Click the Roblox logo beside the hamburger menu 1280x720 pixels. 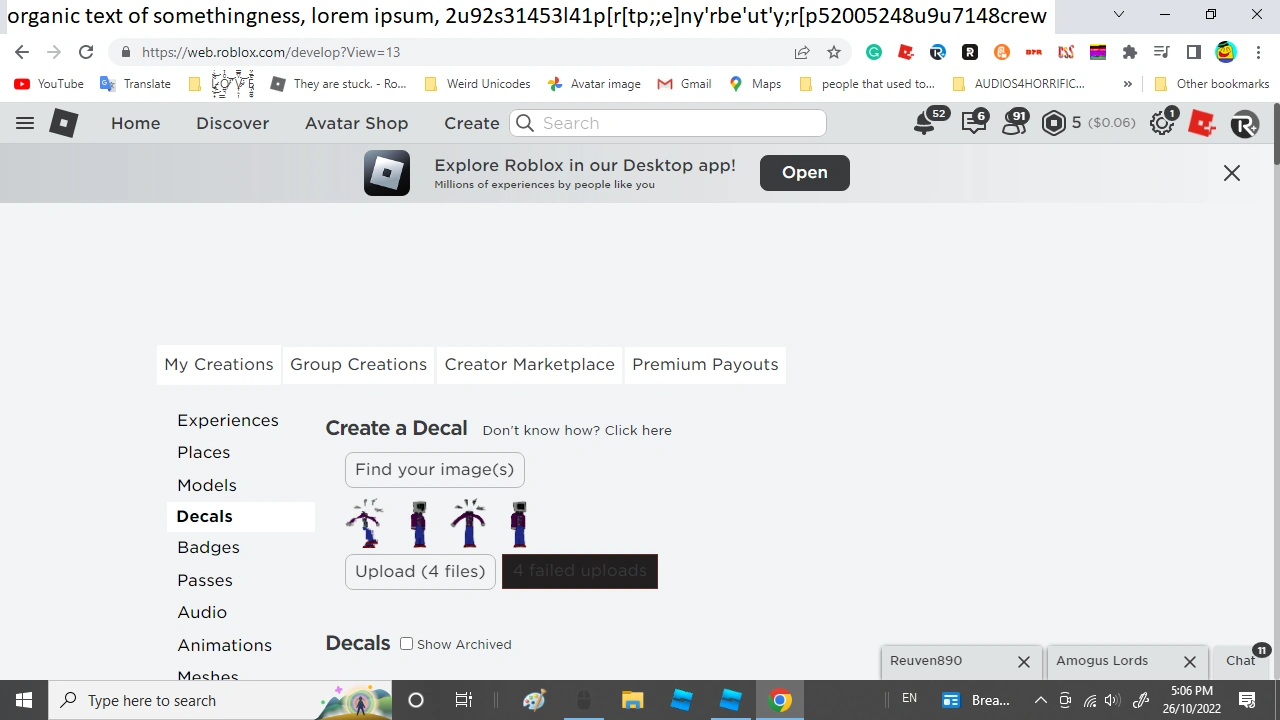pos(63,123)
